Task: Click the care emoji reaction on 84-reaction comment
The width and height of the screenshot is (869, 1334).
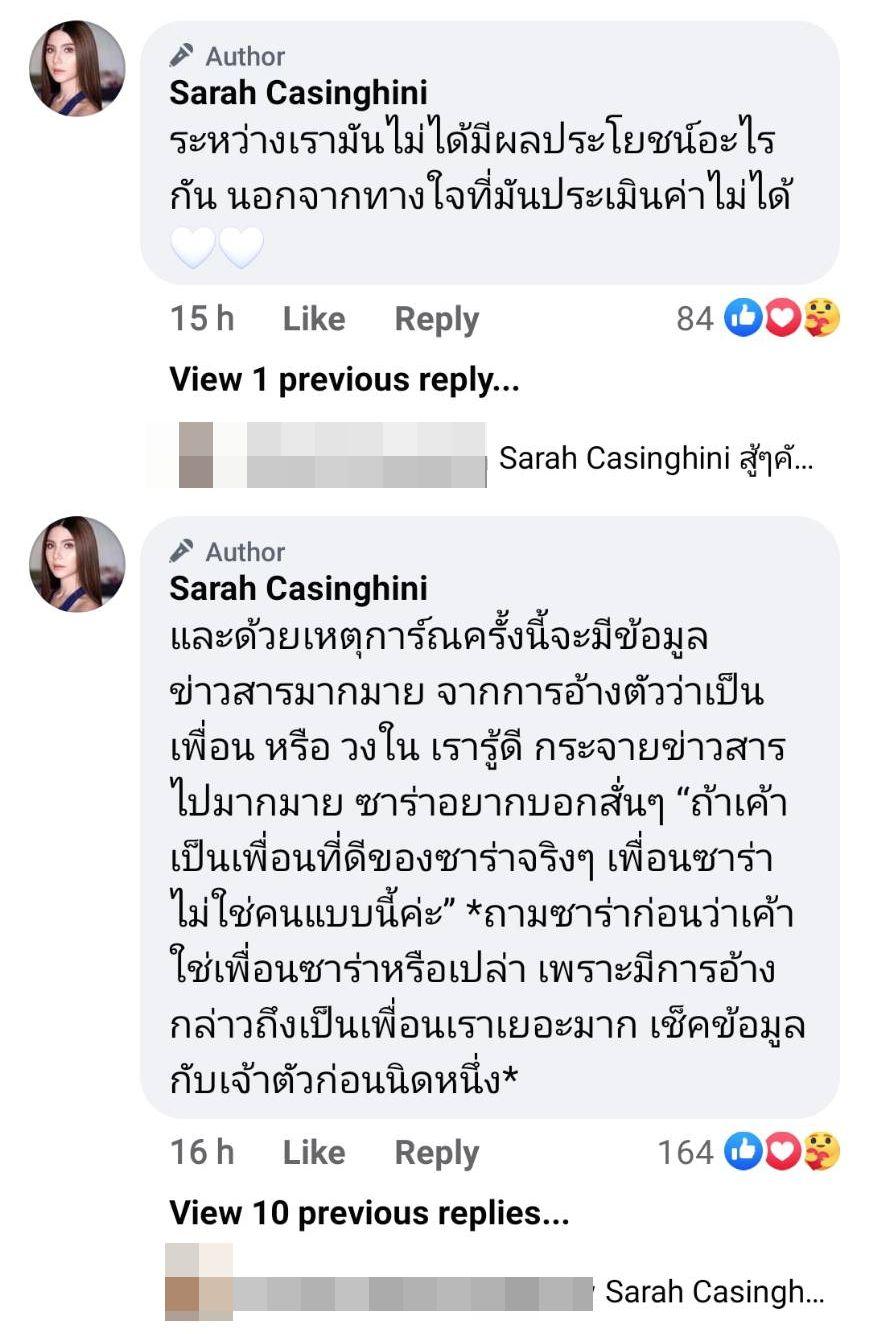Action: pyautogui.click(x=821, y=319)
